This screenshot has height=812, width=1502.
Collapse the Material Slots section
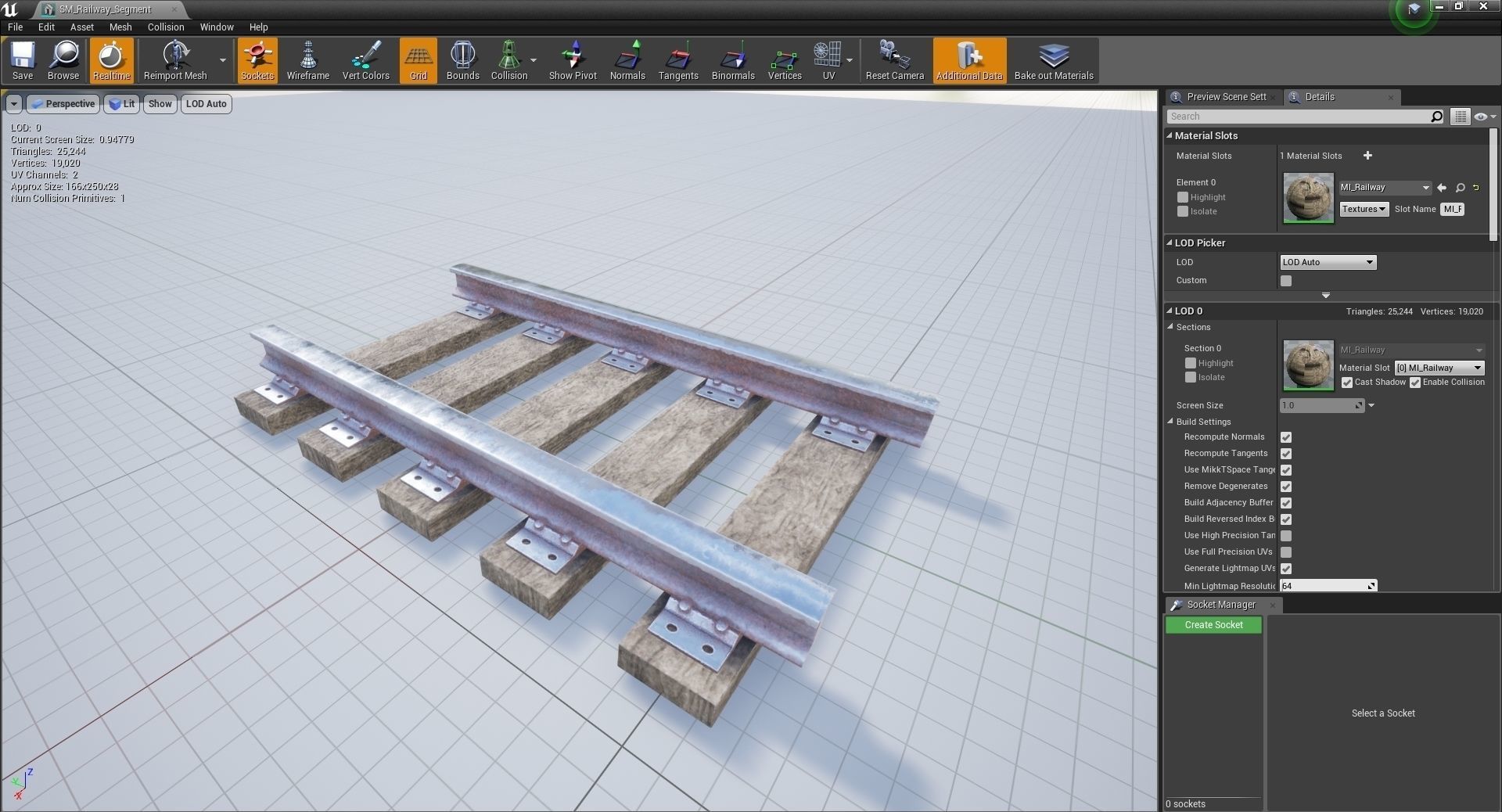(x=1170, y=135)
